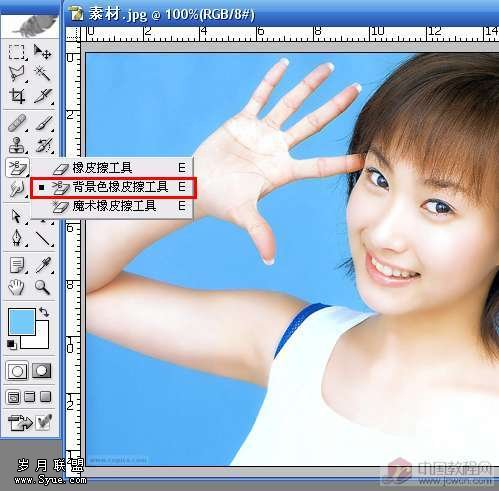This screenshot has height=491, width=499.
Task: Reset to default black and white colors
Action: [x=12, y=344]
